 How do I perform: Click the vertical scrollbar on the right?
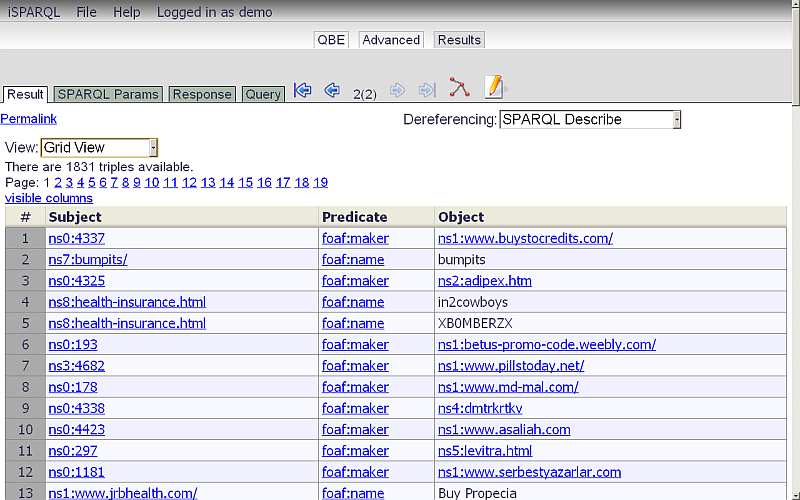coord(796,250)
